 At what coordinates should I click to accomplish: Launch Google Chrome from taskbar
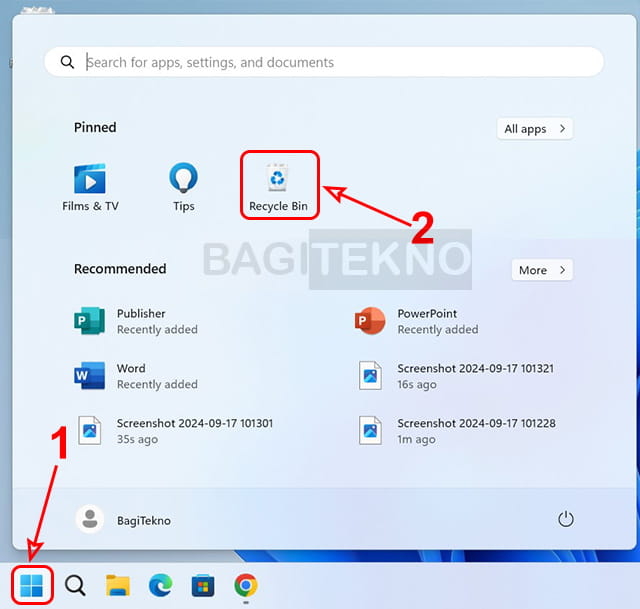[246, 585]
